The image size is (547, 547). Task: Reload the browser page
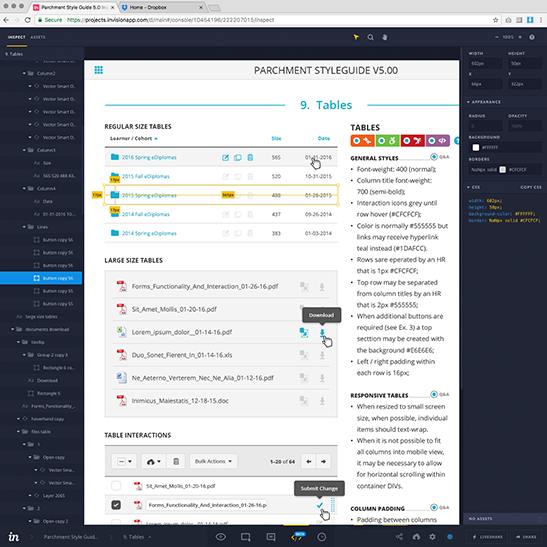point(28,20)
